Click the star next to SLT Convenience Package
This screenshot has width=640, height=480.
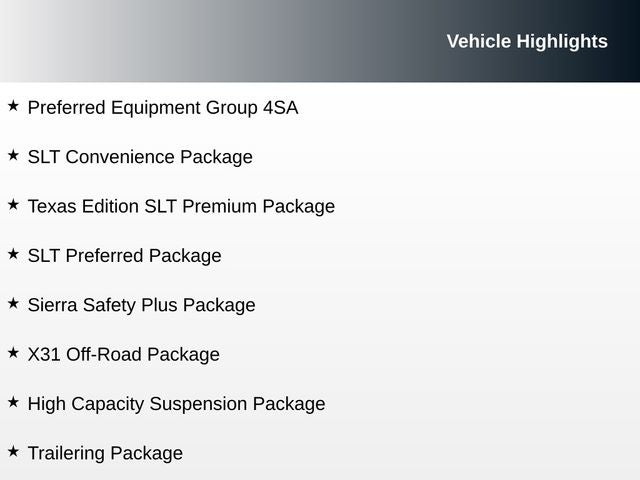point(13,155)
